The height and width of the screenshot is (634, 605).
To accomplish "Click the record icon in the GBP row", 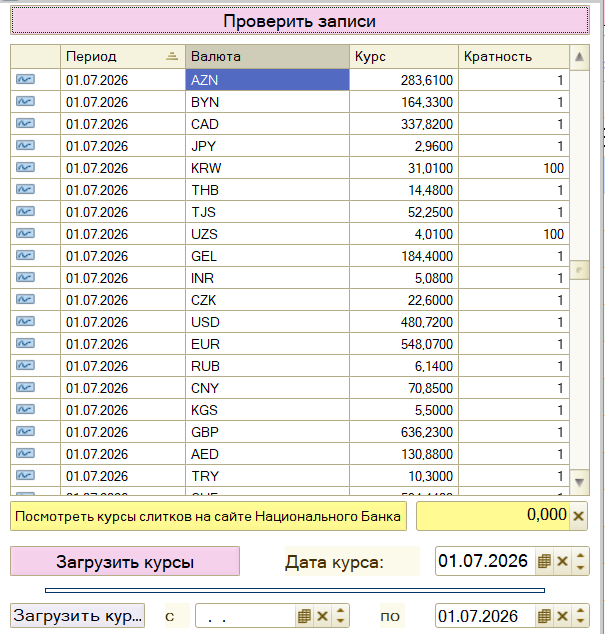I will click(x=25, y=431).
